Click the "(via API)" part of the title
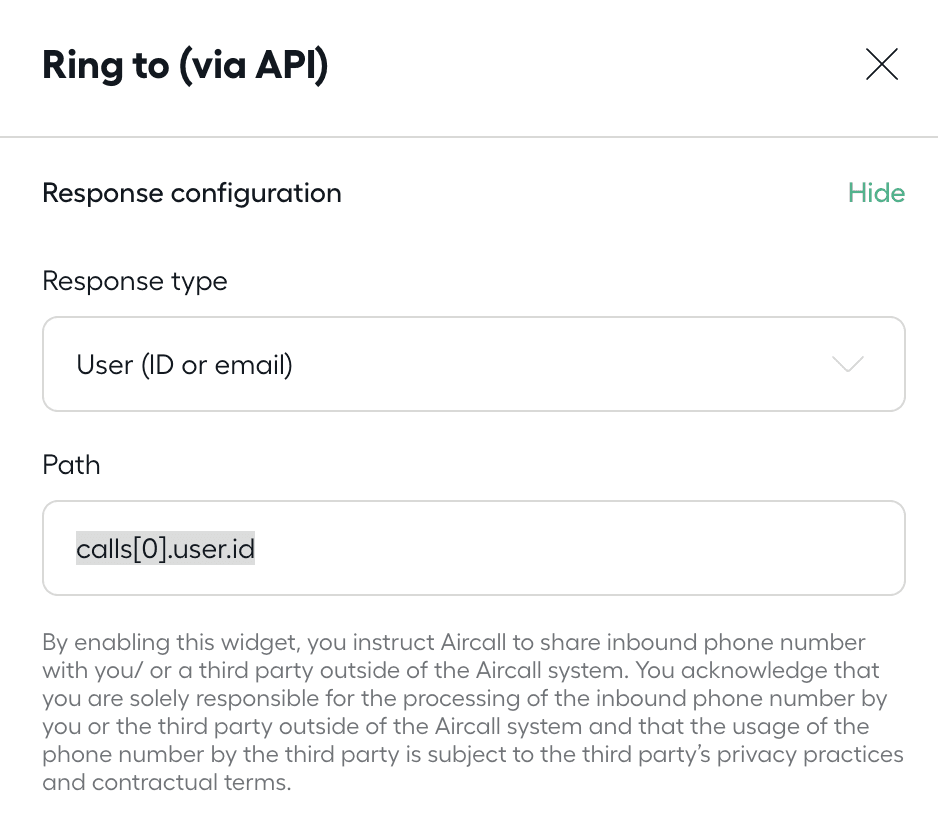 tap(257, 66)
